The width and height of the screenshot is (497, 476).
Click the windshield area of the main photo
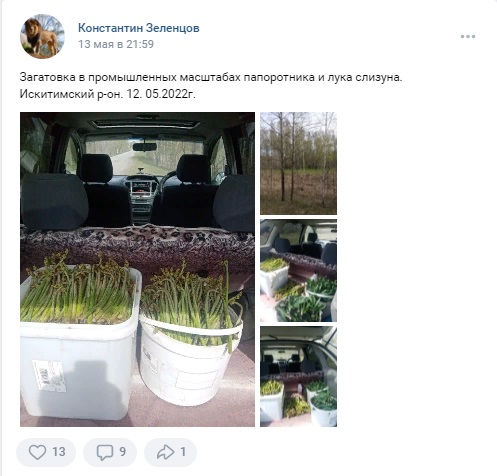click(x=144, y=154)
